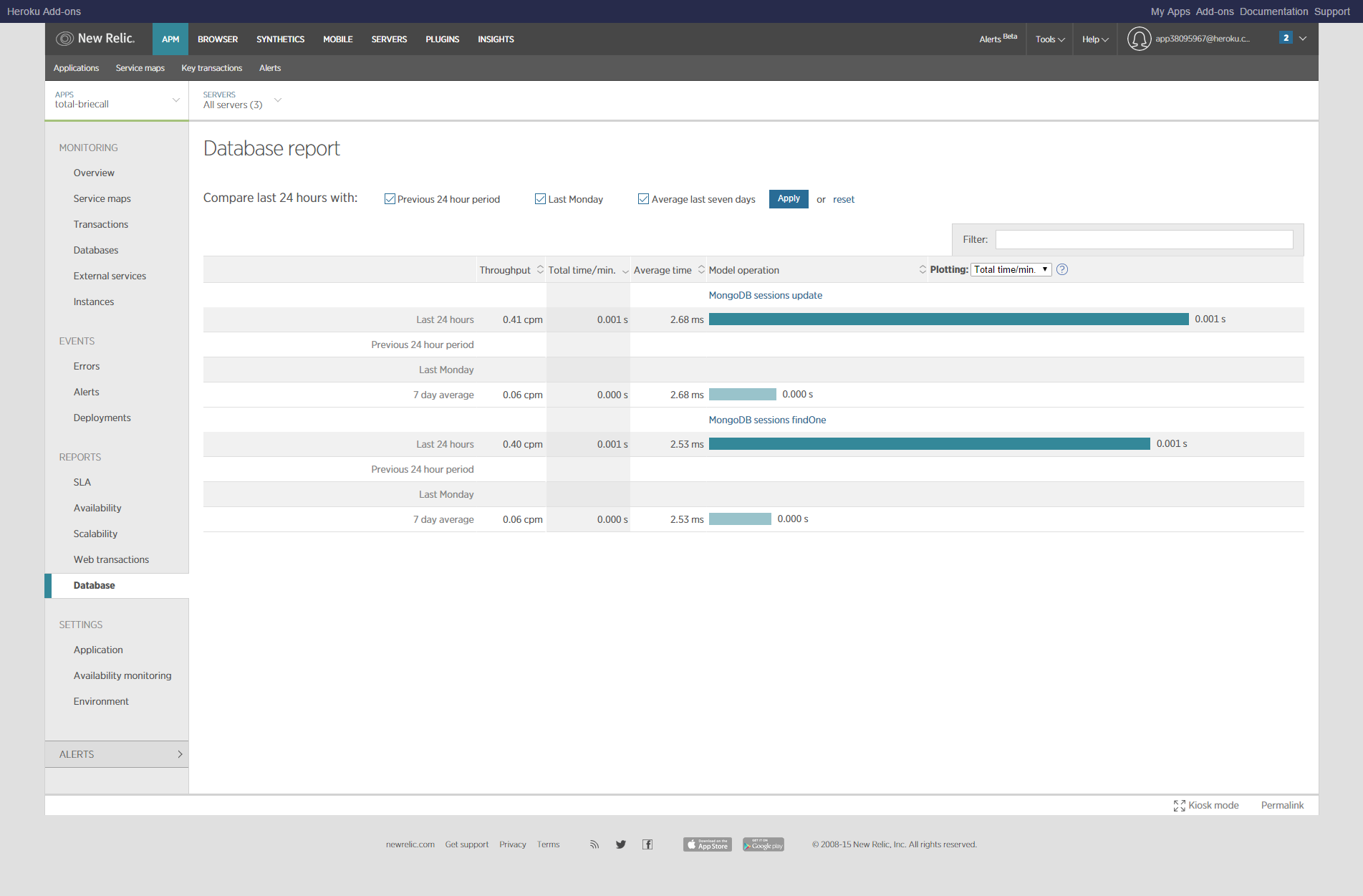This screenshot has width=1363, height=896.
Task: Open the newrelic.com footer link
Action: [x=410, y=844]
